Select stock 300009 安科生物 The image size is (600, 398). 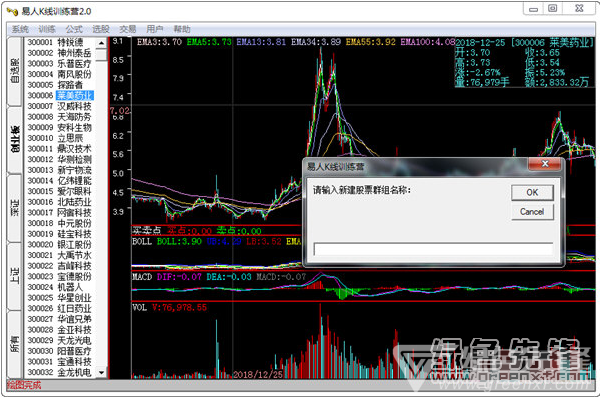pos(59,127)
